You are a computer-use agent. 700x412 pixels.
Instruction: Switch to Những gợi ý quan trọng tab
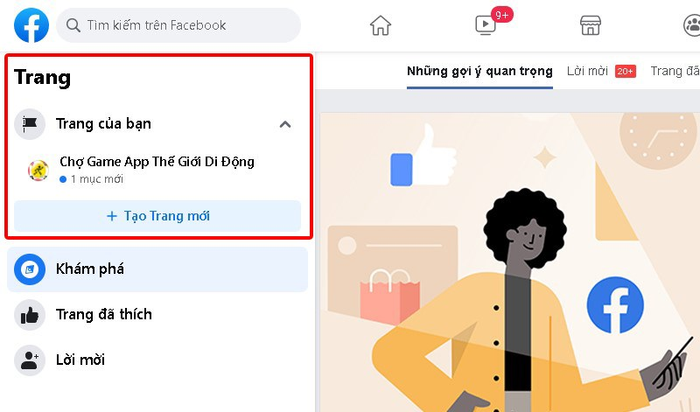coord(479,71)
